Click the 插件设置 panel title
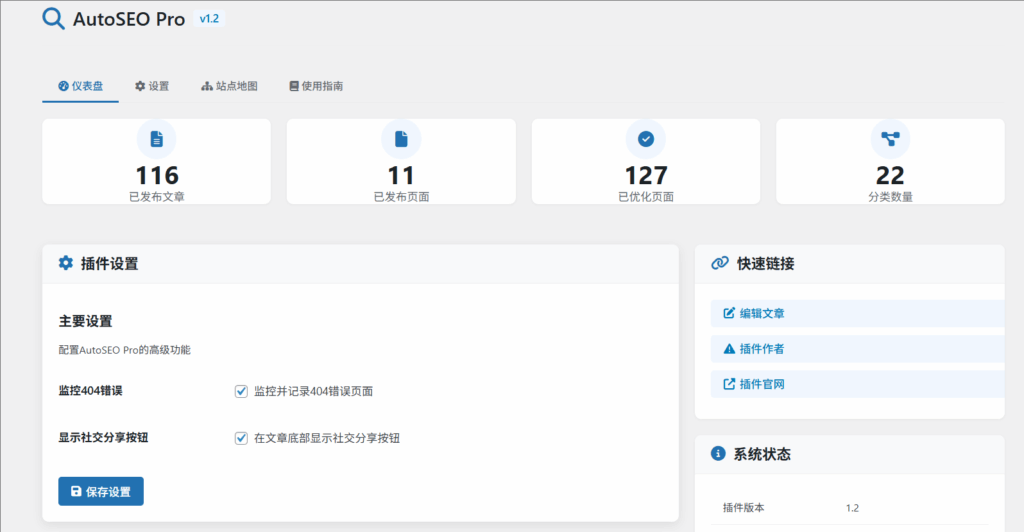This screenshot has width=1024, height=532. click(x=109, y=264)
